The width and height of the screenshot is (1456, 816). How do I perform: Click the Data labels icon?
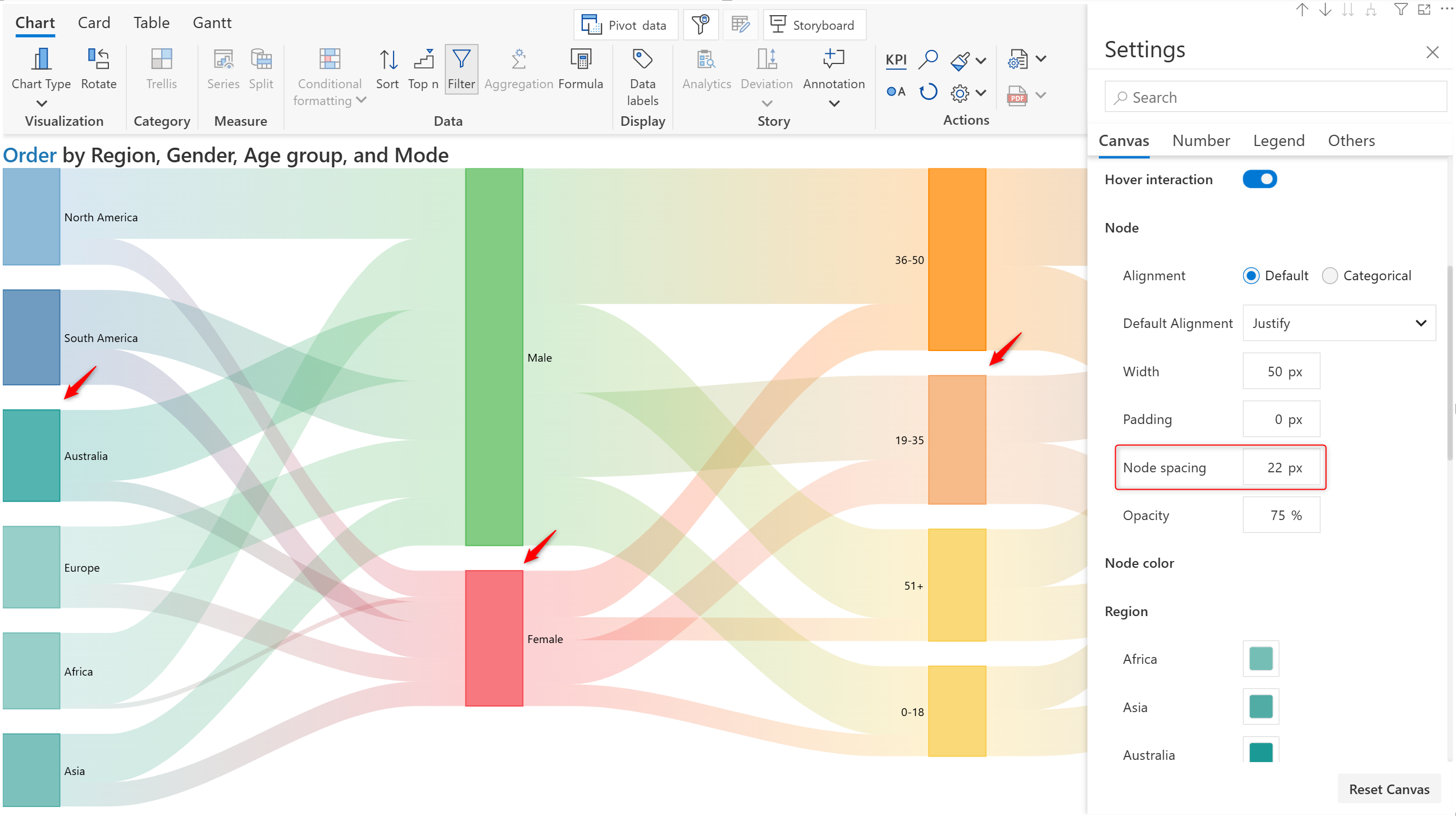(642, 59)
